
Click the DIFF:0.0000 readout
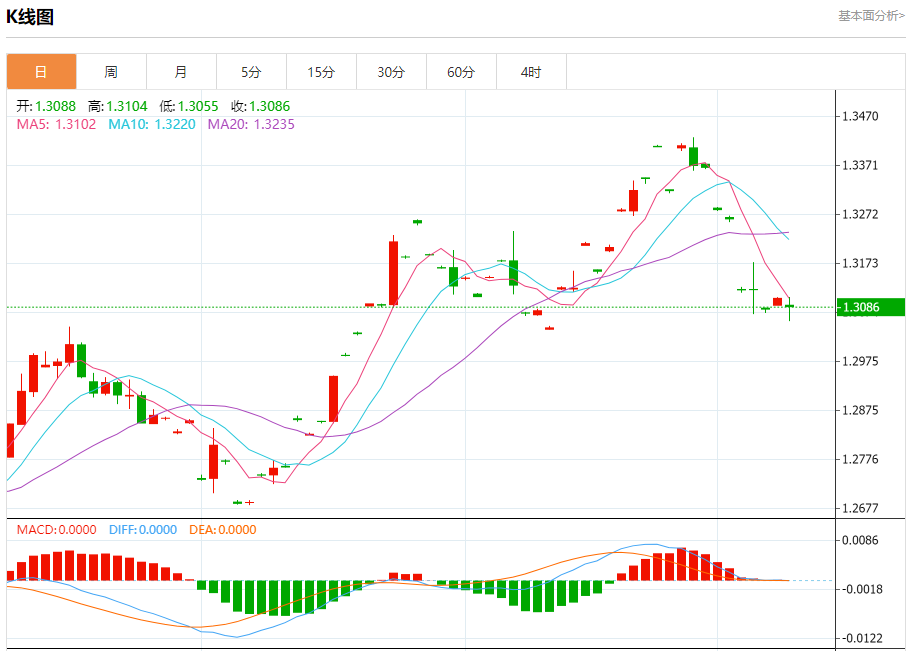point(143,530)
